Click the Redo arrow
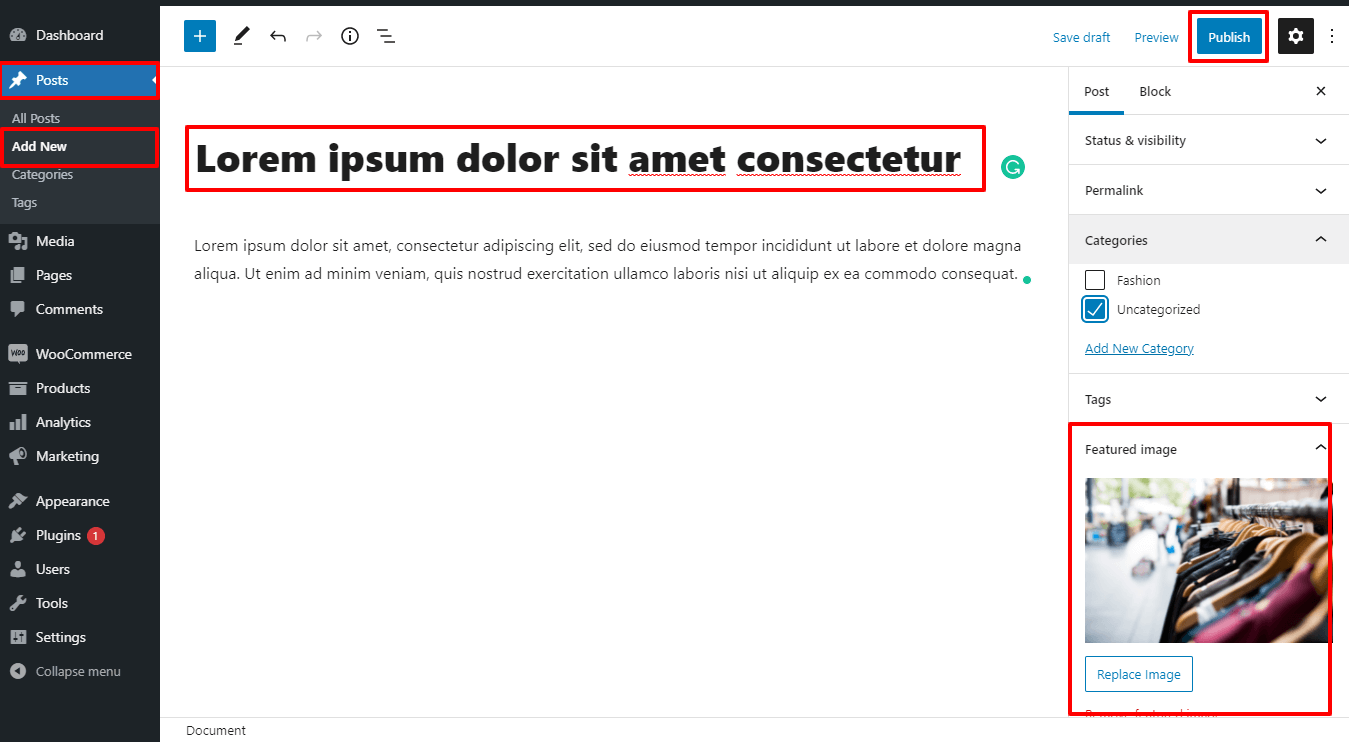 (x=313, y=35)
